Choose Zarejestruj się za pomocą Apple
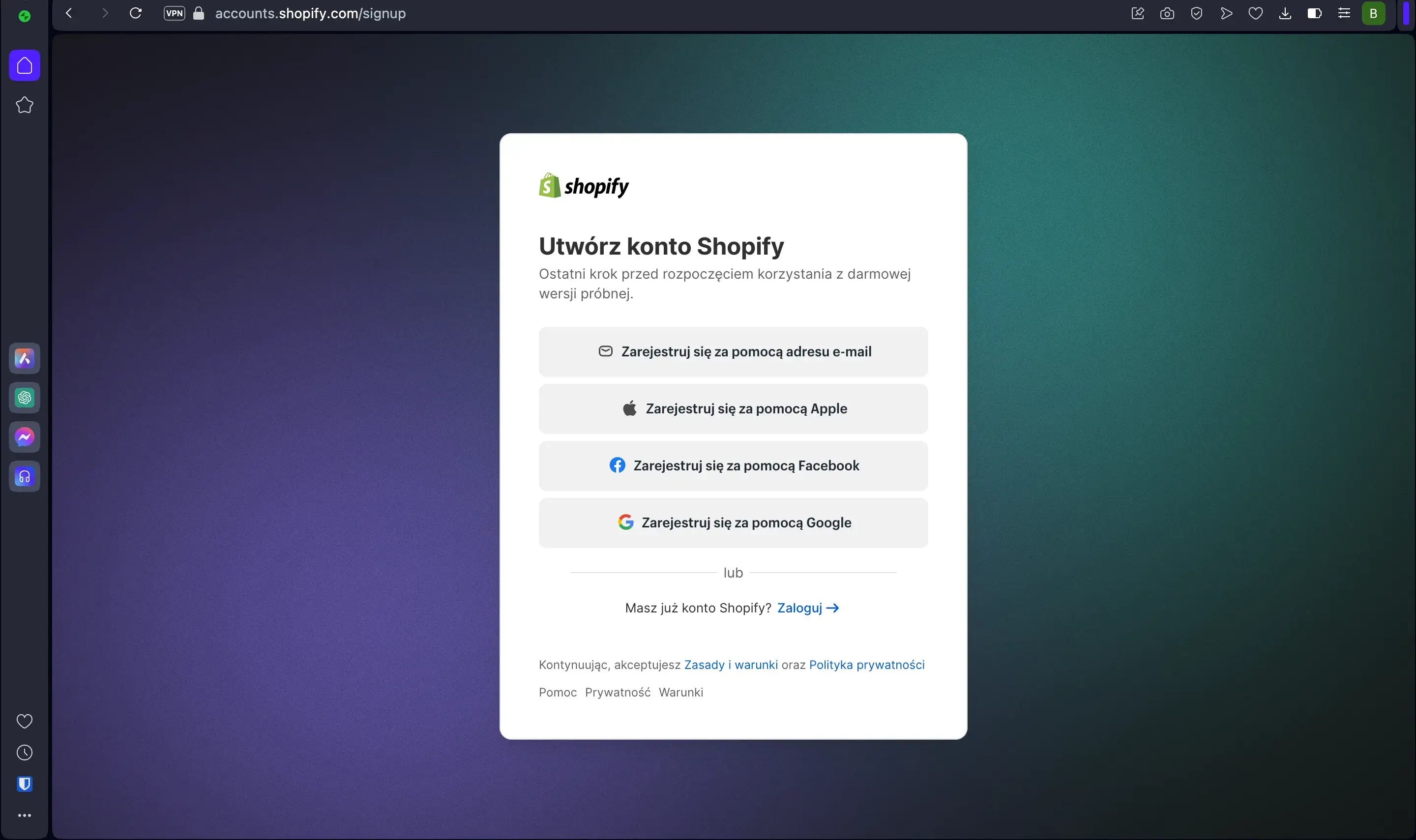Image resolution: width=1416 pixels, height=840 pixels. 733,408
